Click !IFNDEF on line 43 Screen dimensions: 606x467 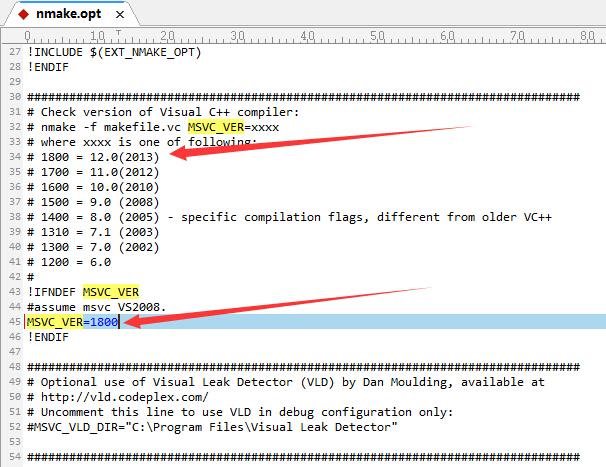click(x=51, y=292)
